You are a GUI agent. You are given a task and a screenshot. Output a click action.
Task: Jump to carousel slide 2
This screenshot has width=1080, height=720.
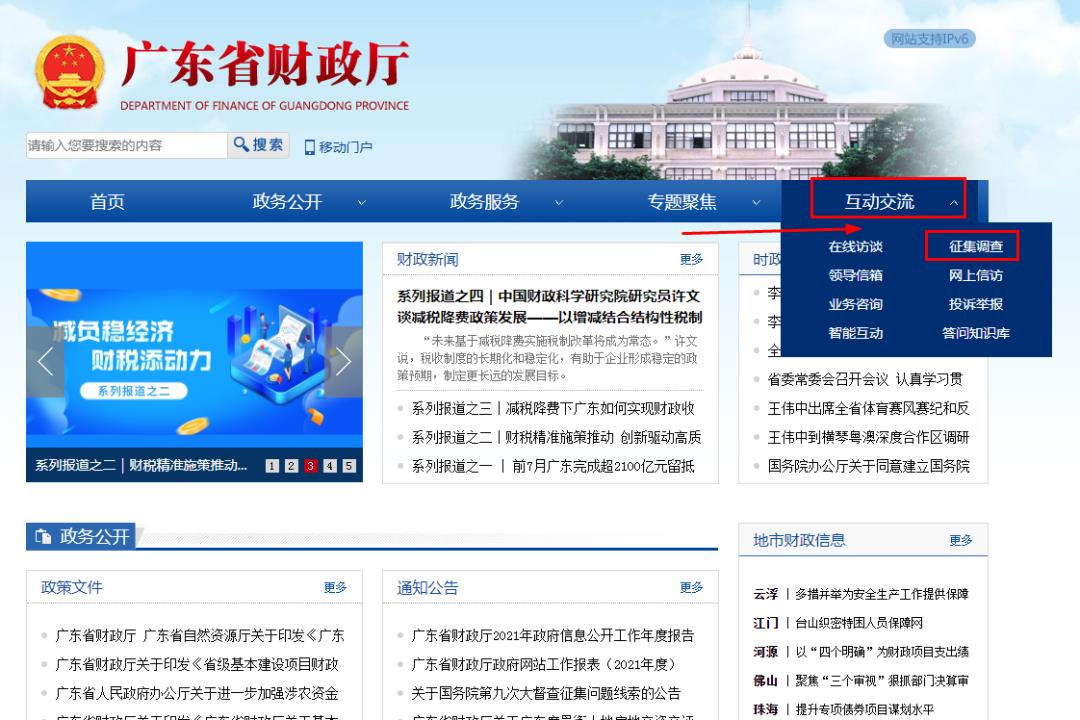tap(291, 466)
